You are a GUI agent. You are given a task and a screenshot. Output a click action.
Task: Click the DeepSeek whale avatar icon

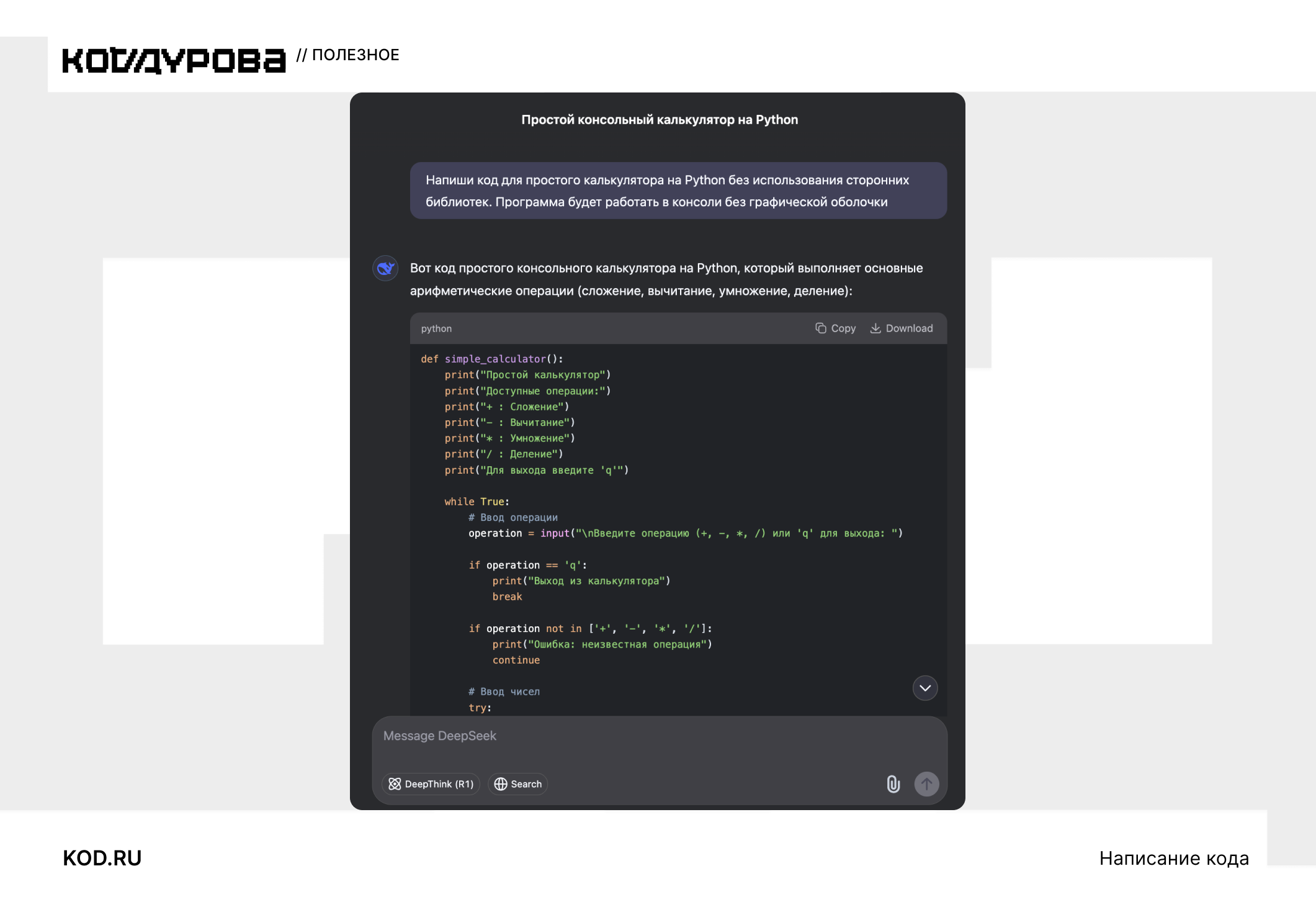point(385,268)
